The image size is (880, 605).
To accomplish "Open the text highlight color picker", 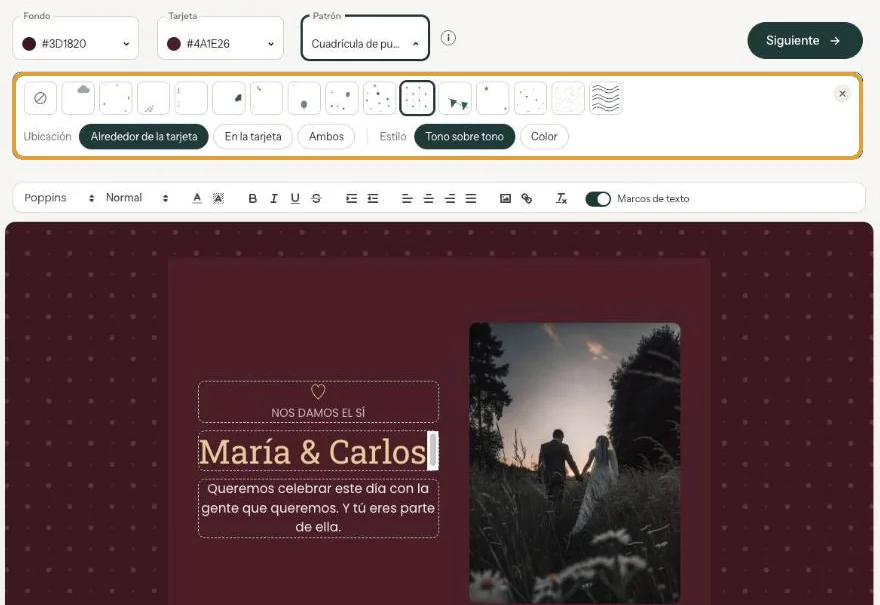I will (218, 198).
